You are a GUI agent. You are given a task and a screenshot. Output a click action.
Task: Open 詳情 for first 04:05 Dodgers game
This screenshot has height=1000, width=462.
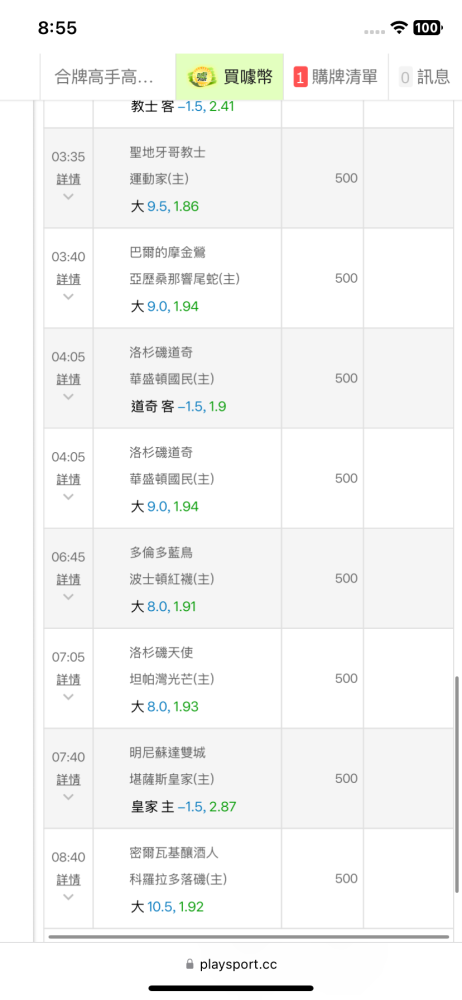tap(68, 379)
